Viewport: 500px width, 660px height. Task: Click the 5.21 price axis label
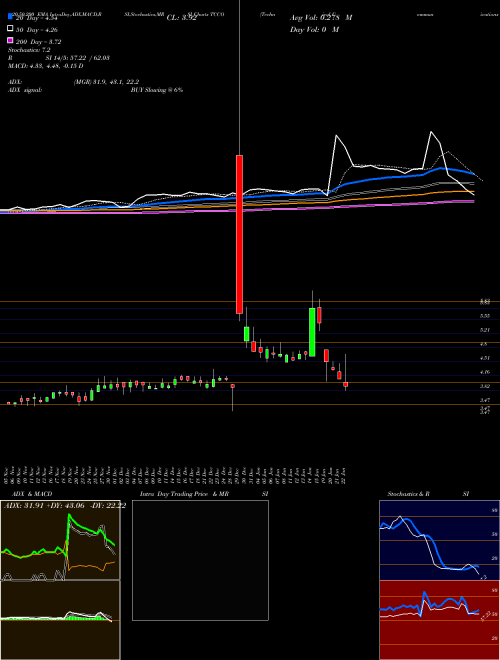(x=485, y=330)
